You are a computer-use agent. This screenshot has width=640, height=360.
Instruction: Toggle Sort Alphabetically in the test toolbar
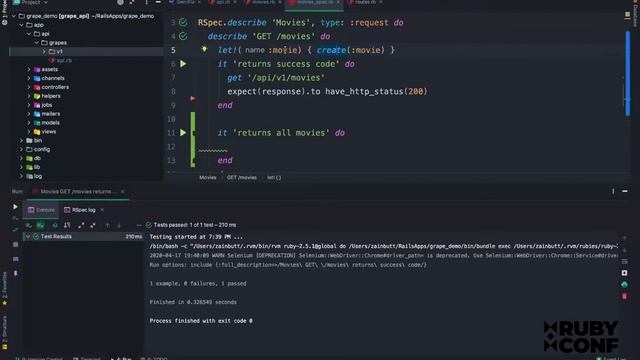coord(55,225)
